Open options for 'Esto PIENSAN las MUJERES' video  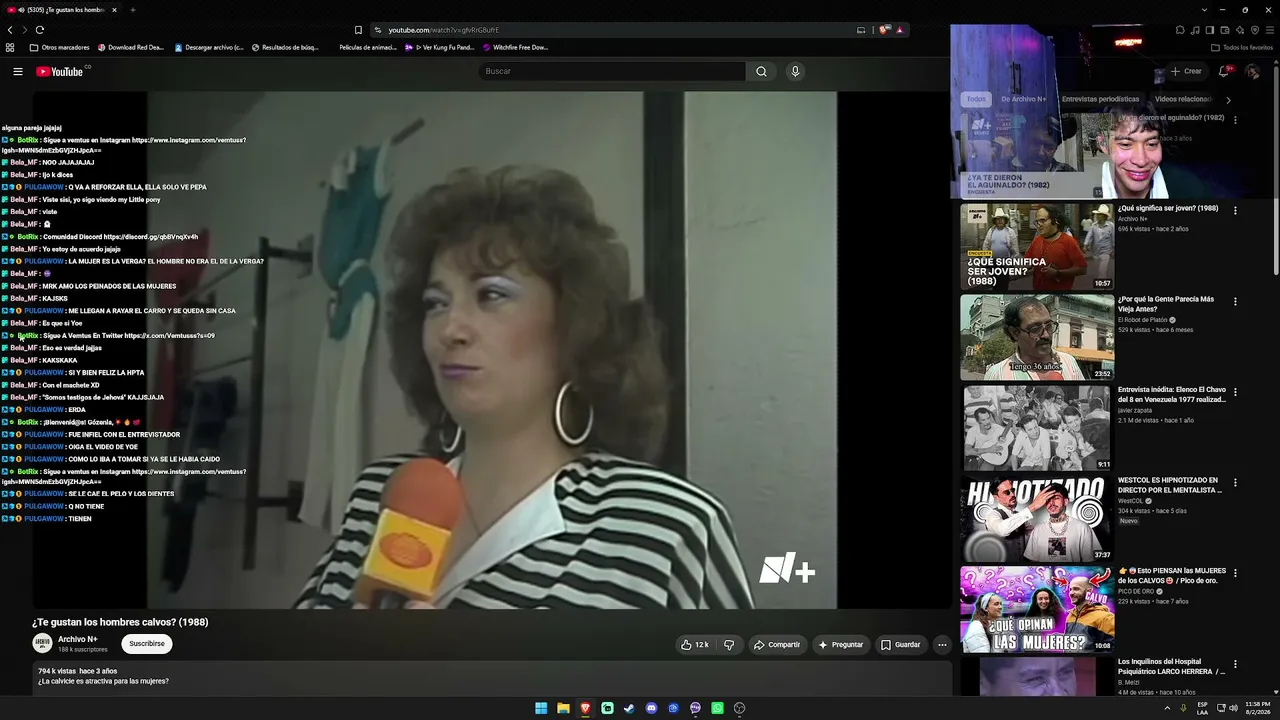1235,573
